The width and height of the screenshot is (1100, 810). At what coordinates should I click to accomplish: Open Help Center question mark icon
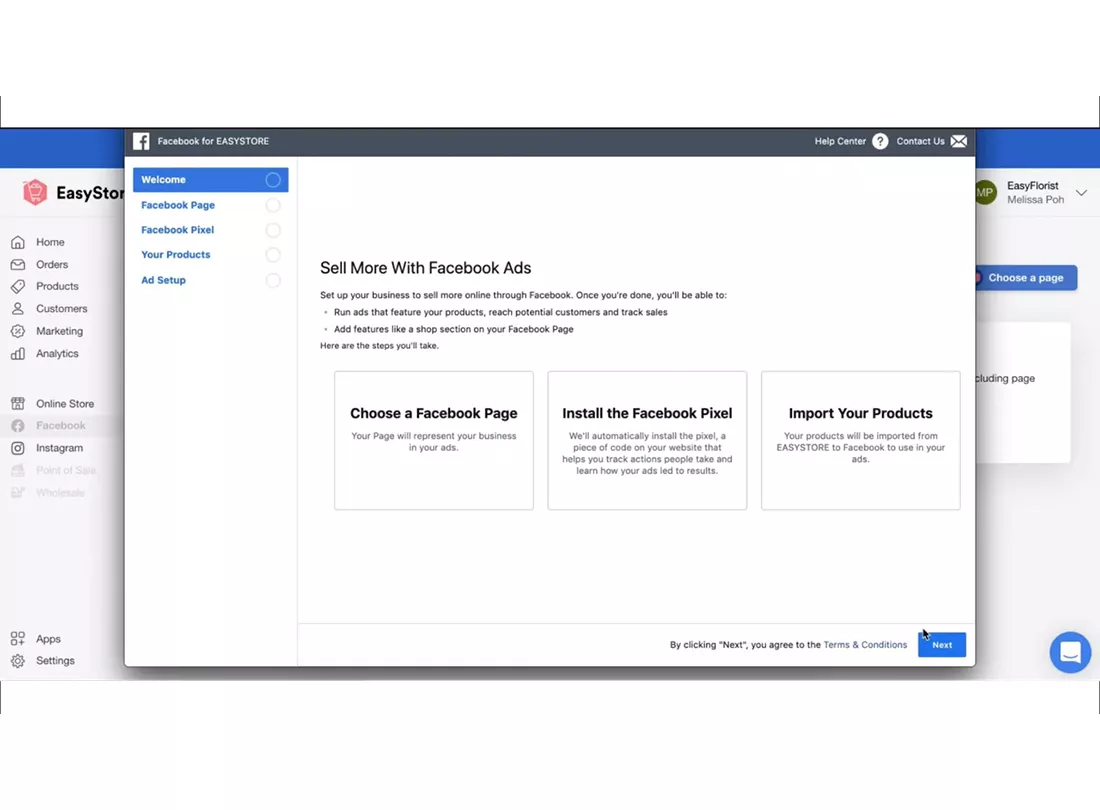pos(880,141)
